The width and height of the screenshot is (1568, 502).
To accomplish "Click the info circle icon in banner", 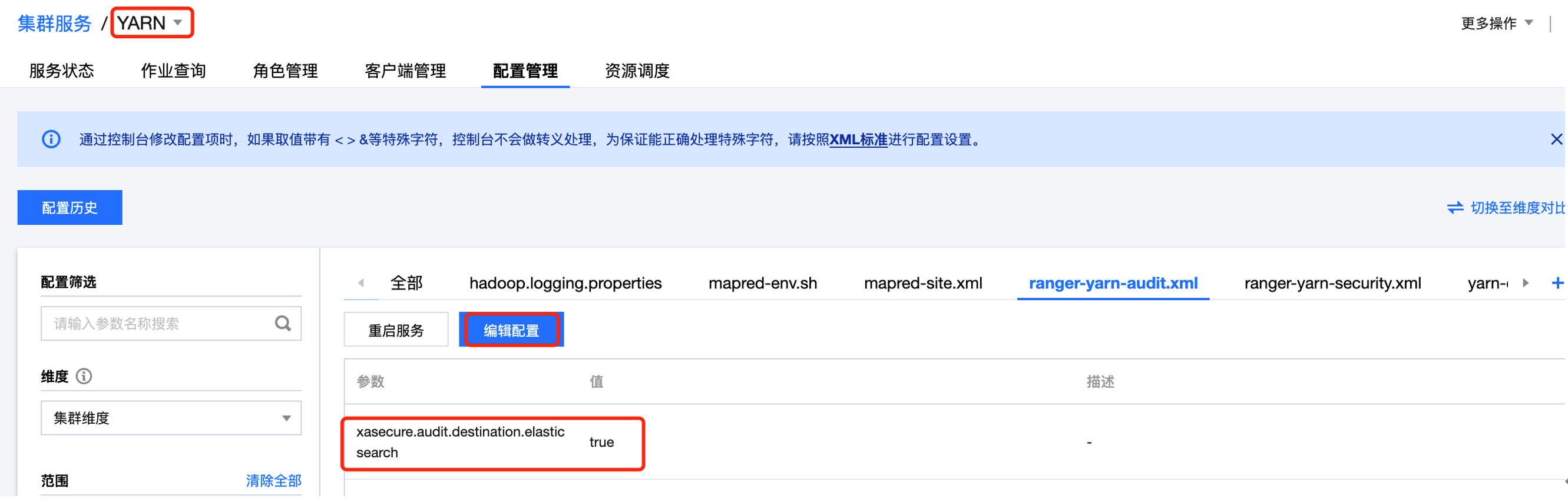I will pyautogui.click(x=51, y=139).
